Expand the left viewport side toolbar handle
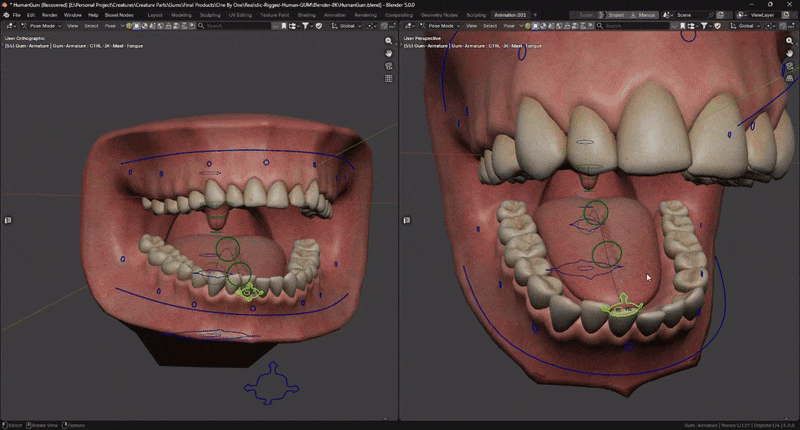This screenshot has height=430, width=800. (x=8, y=220)
